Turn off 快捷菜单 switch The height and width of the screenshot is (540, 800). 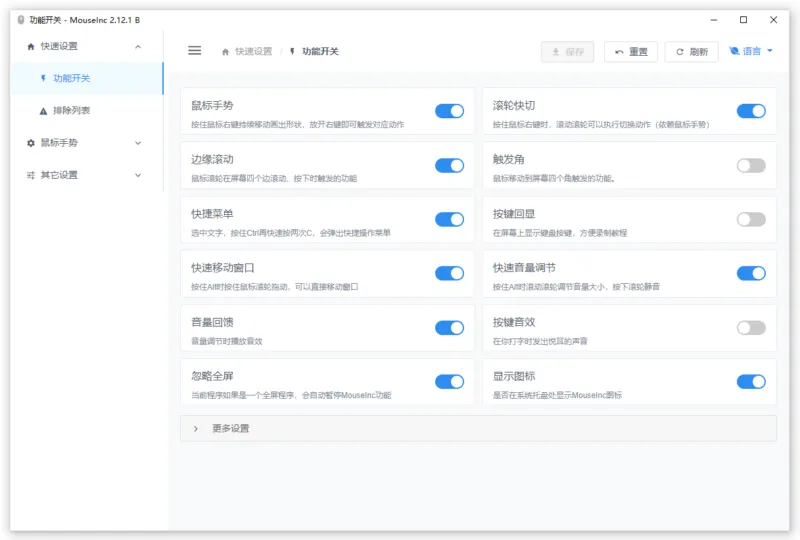449,219
